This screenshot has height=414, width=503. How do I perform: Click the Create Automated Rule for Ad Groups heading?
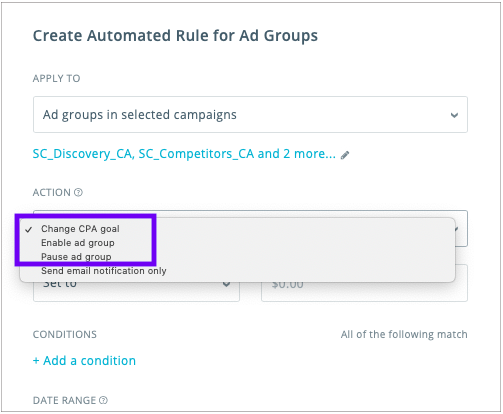[x=175, y=36]
